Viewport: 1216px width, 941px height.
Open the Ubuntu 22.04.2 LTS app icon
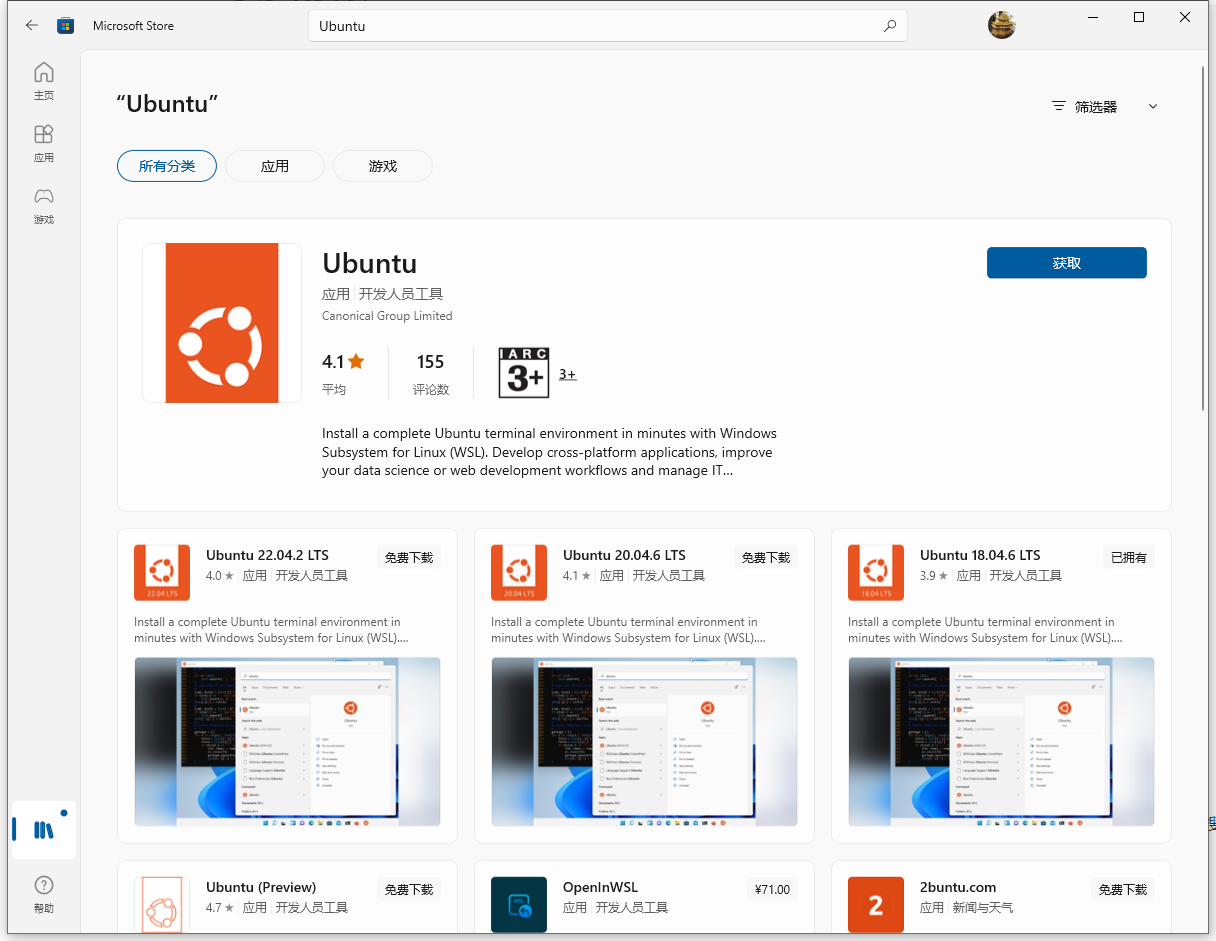point(161,572)
